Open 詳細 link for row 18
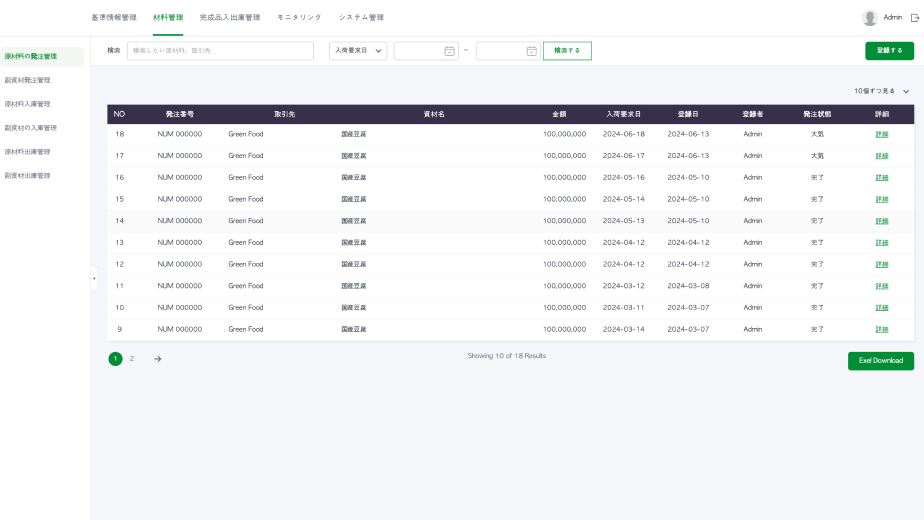The image size is (924, 520). click(882, 134)
